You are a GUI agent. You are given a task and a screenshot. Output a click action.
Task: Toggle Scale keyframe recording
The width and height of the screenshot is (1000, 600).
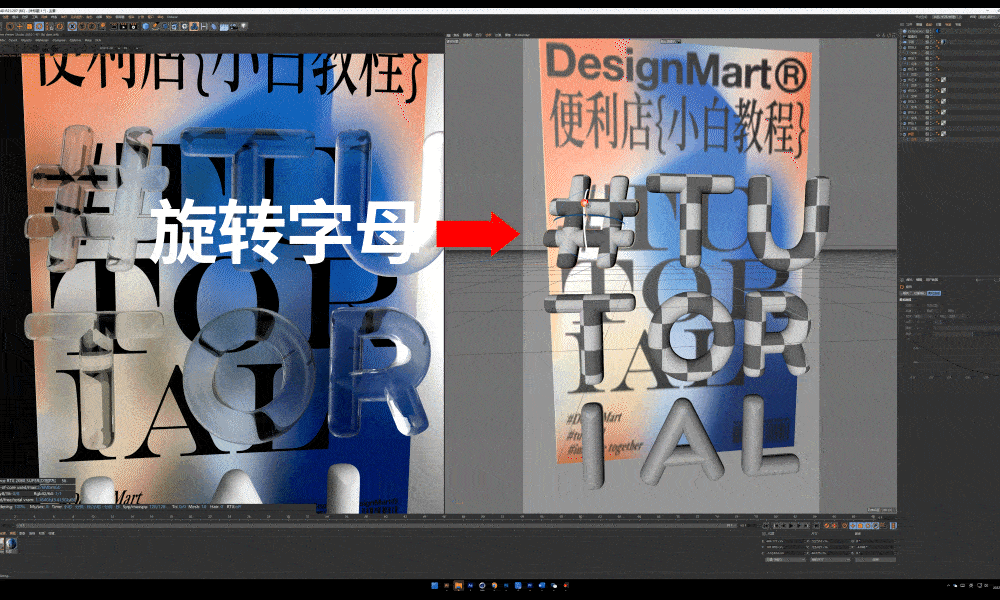[x=860, y=526]
